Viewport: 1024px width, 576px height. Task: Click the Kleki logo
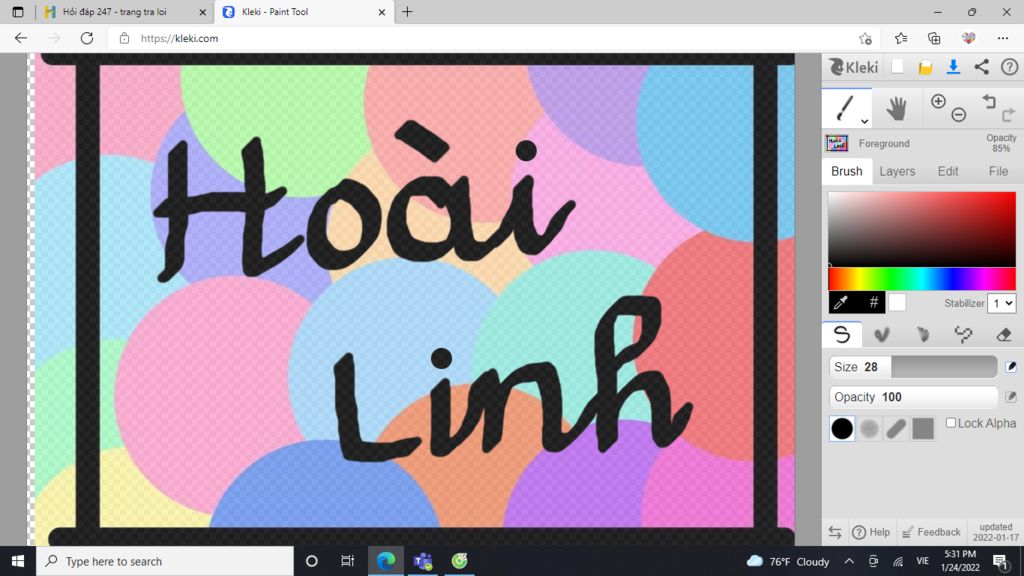(854, 67)
